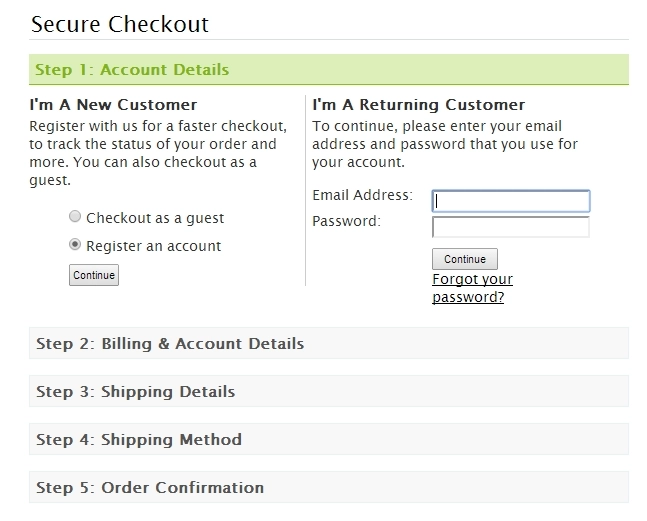Expand Step 4: Shipping Method section
This screenshot has width=647, height=521.
pos(329,439)
